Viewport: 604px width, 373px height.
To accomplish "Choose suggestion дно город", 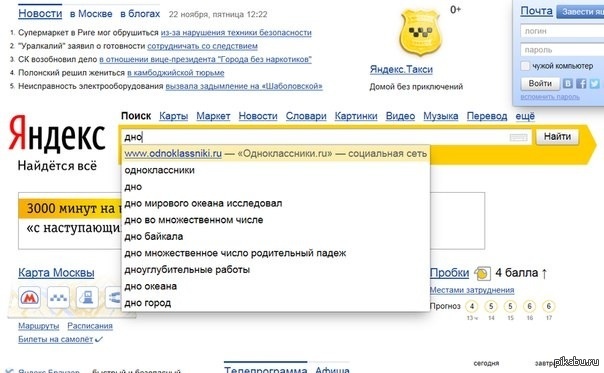I will [x=275, y=302].
